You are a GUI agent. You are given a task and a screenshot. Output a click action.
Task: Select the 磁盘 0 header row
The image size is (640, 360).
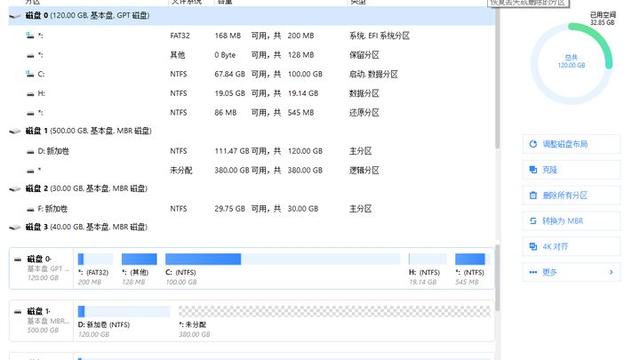[x=251, y=16]
